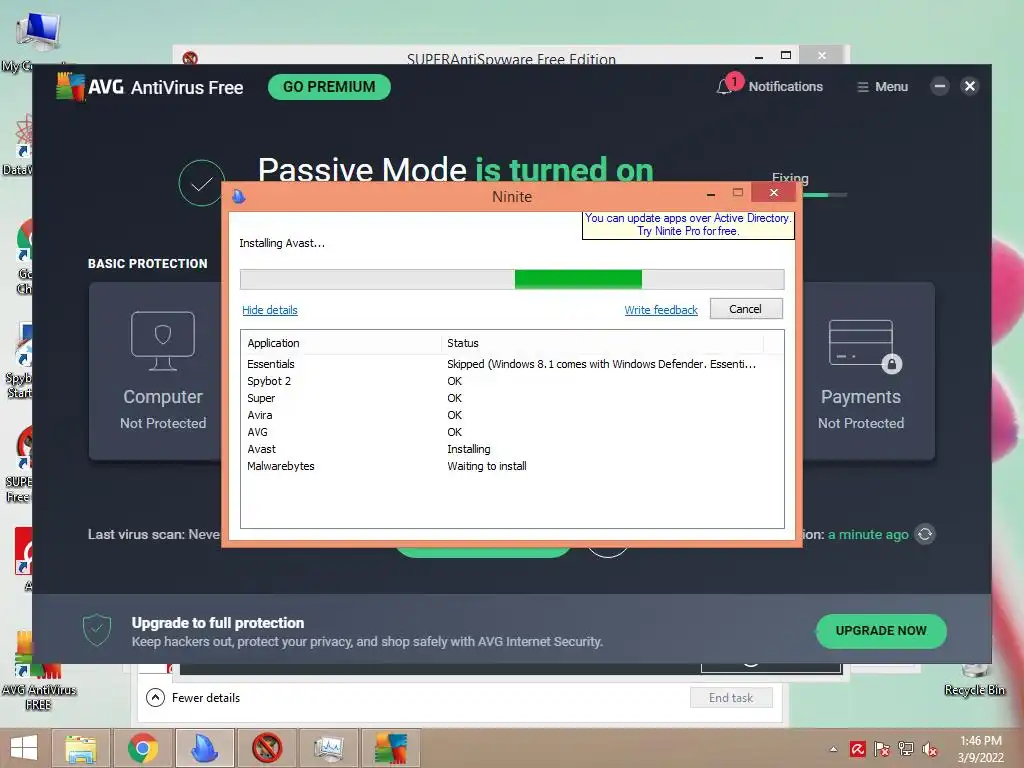
Task: Open the AVG Menu
Action: (882, 87)
